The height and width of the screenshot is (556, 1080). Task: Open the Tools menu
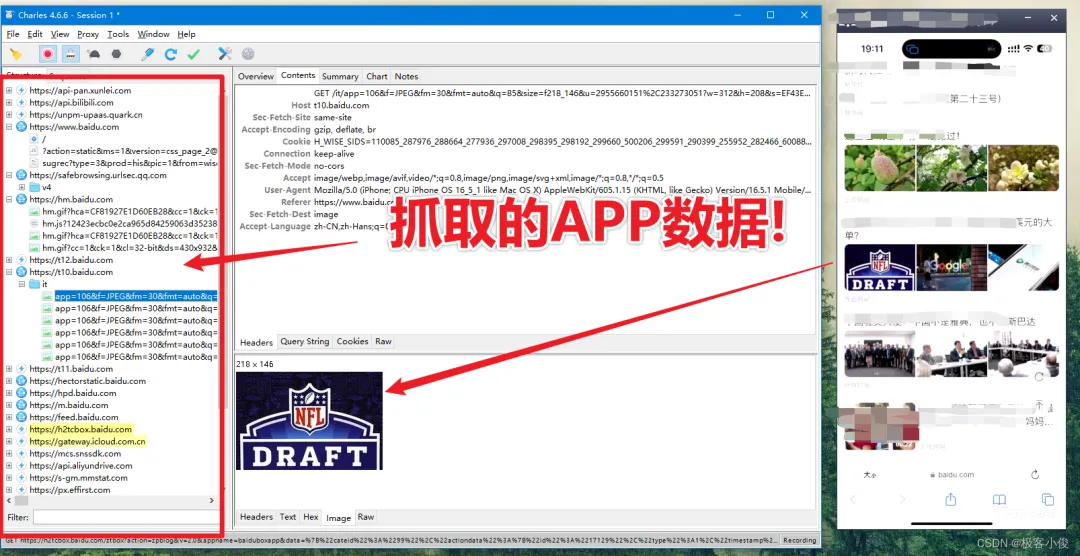point(118,34)
